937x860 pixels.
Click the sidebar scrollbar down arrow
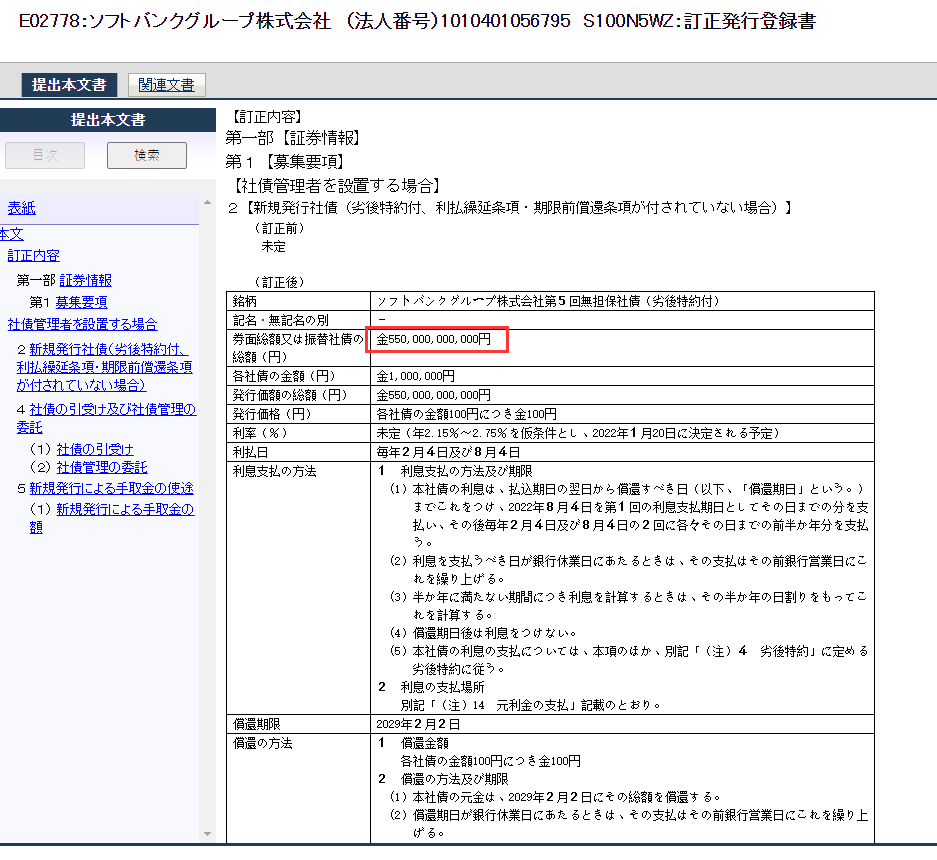pyautogui.click(x=208, y=833)
